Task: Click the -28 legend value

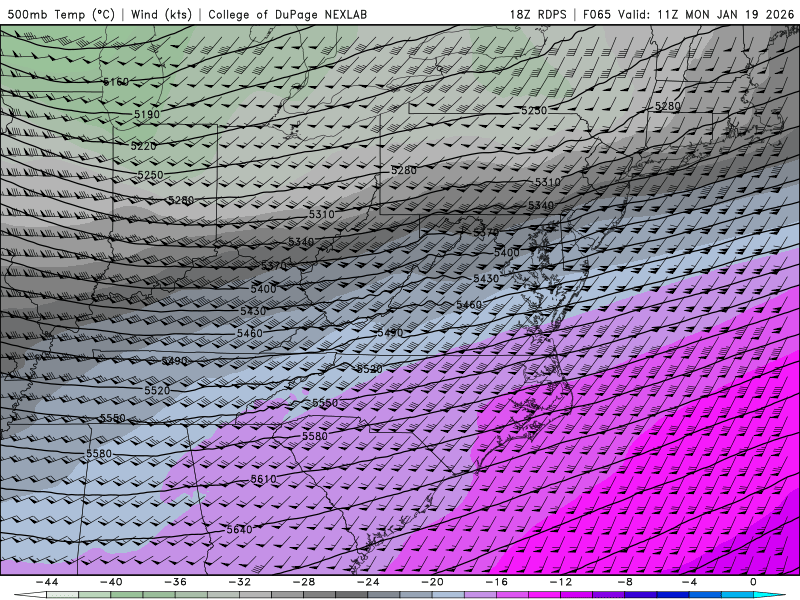Action: click(x=304, y=582)
